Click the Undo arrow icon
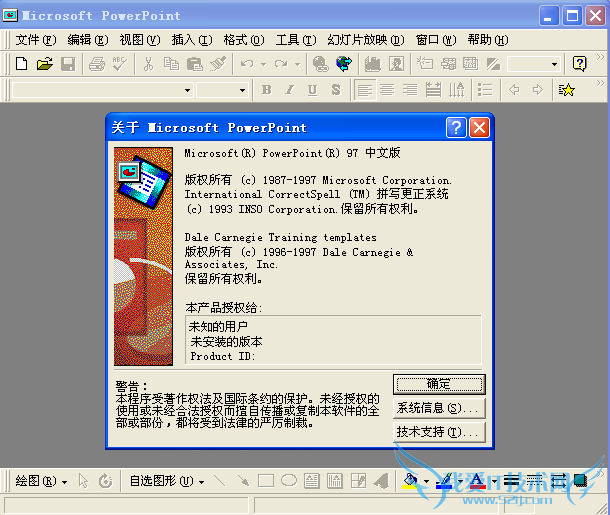 pyautogui.click(x=247, y=64)
